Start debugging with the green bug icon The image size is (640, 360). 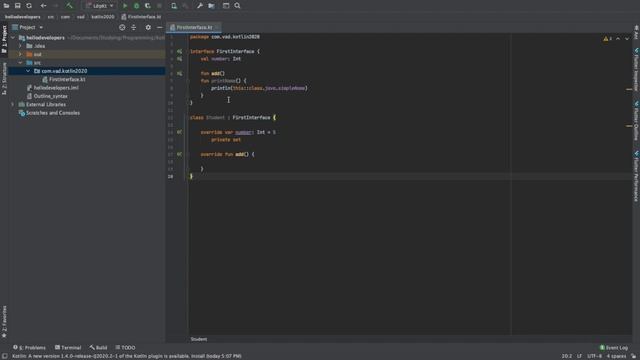136,6
